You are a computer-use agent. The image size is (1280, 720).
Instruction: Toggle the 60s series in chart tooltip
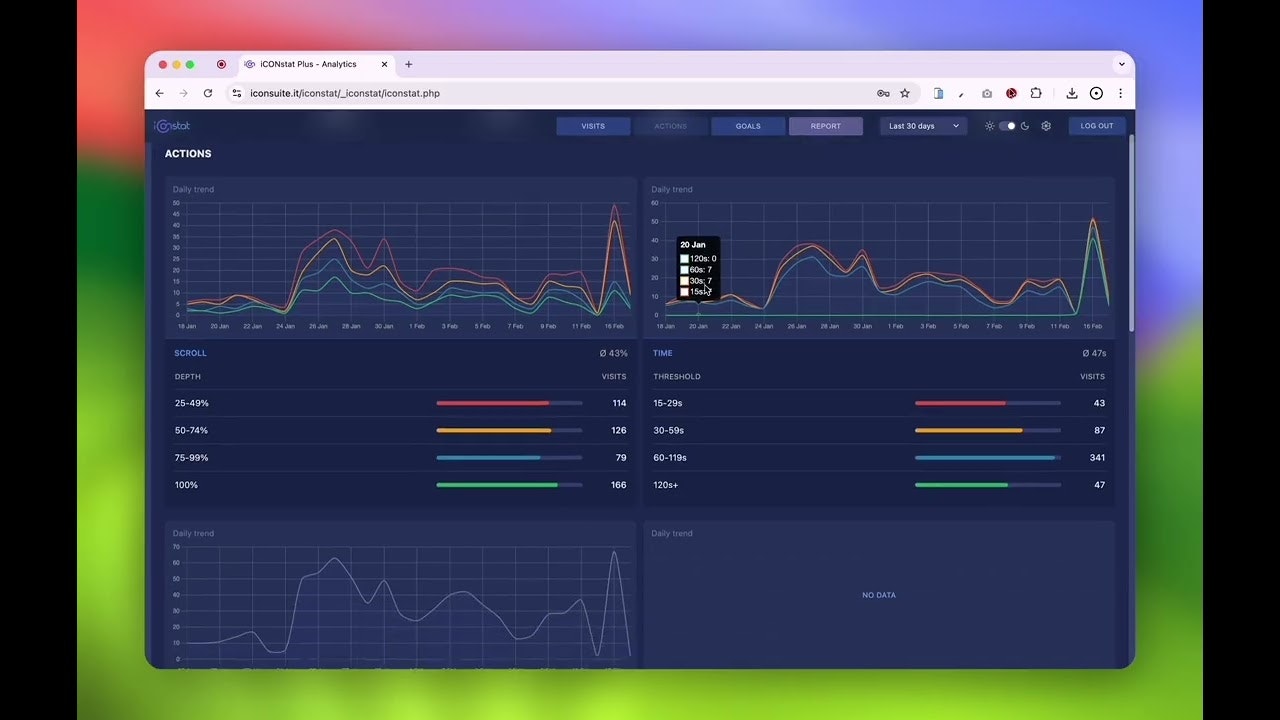coord(696,270)
